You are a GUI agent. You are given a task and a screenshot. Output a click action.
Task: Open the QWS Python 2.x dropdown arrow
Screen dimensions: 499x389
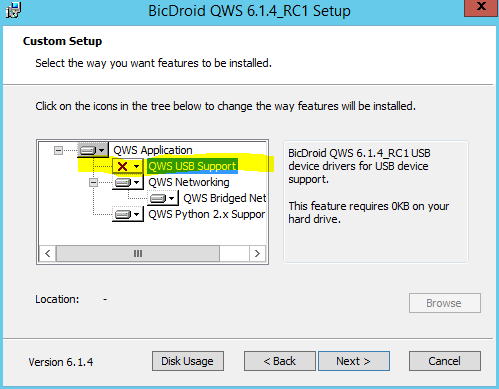point(136,215)
